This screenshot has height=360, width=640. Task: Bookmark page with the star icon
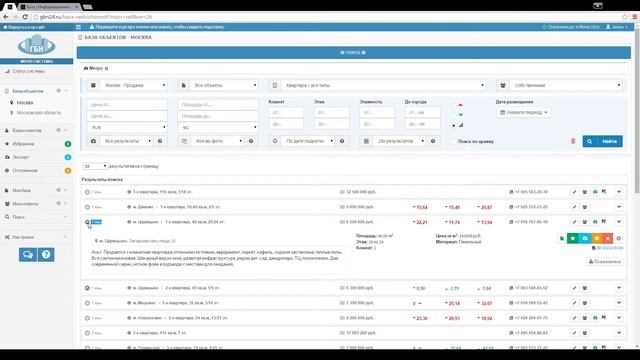click(624, 17)
